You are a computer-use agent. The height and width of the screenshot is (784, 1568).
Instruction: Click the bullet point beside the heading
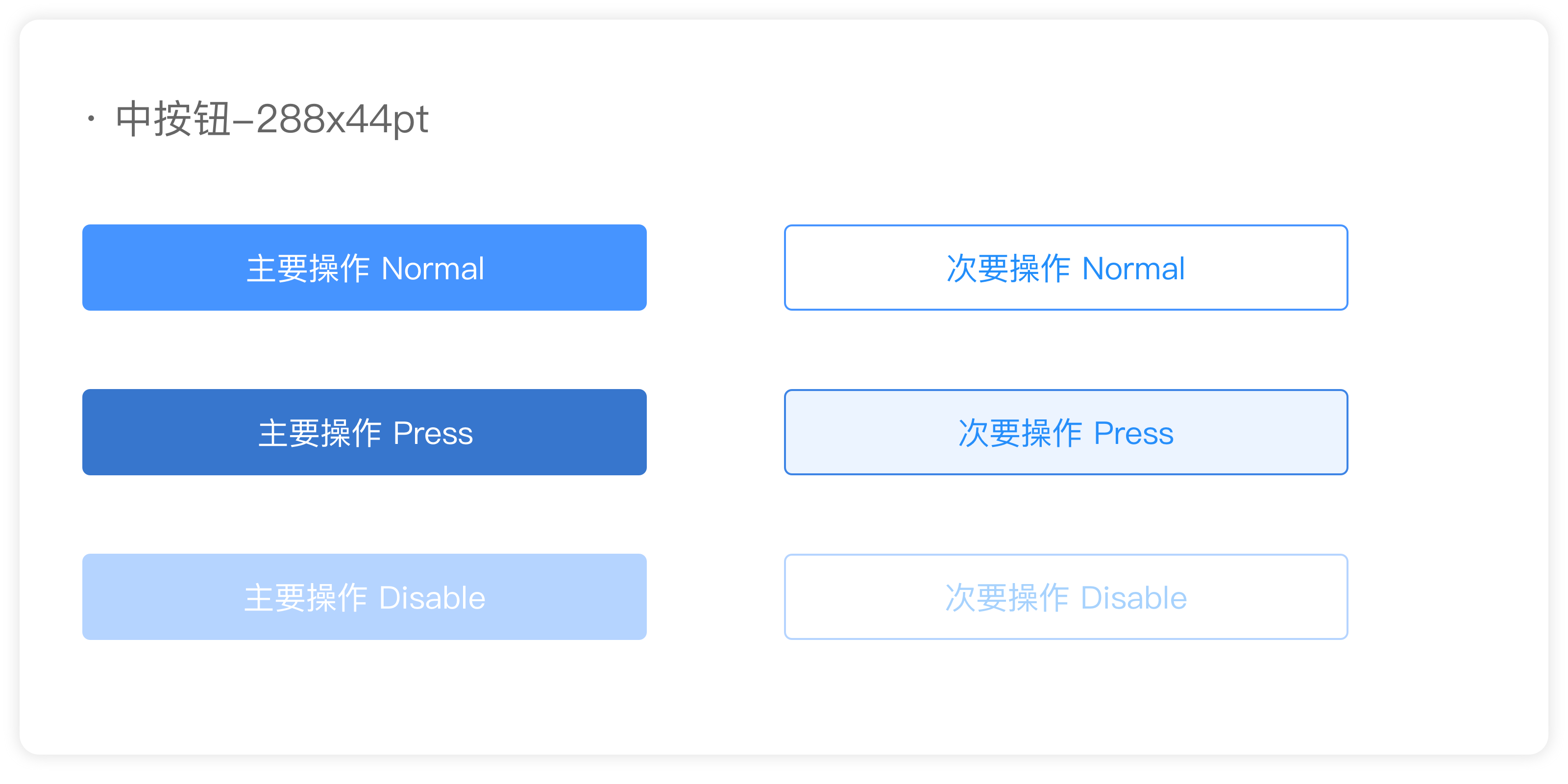(x=90, y=120)
